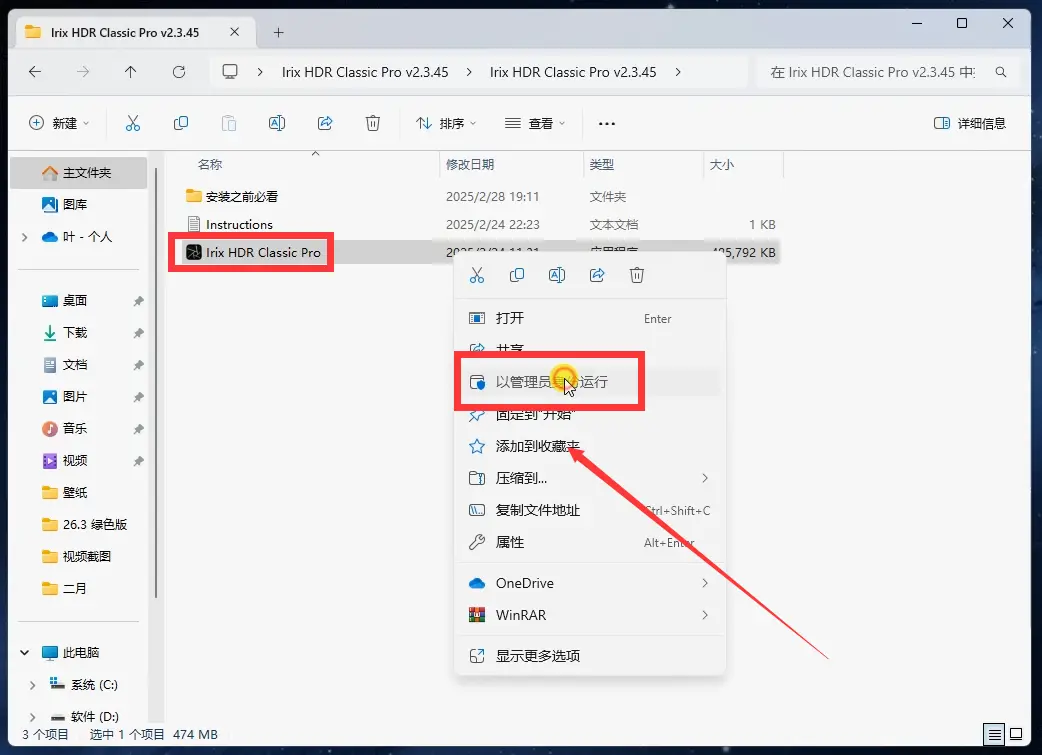Choose 打开 in the context menu

click(x=589, y=318)
